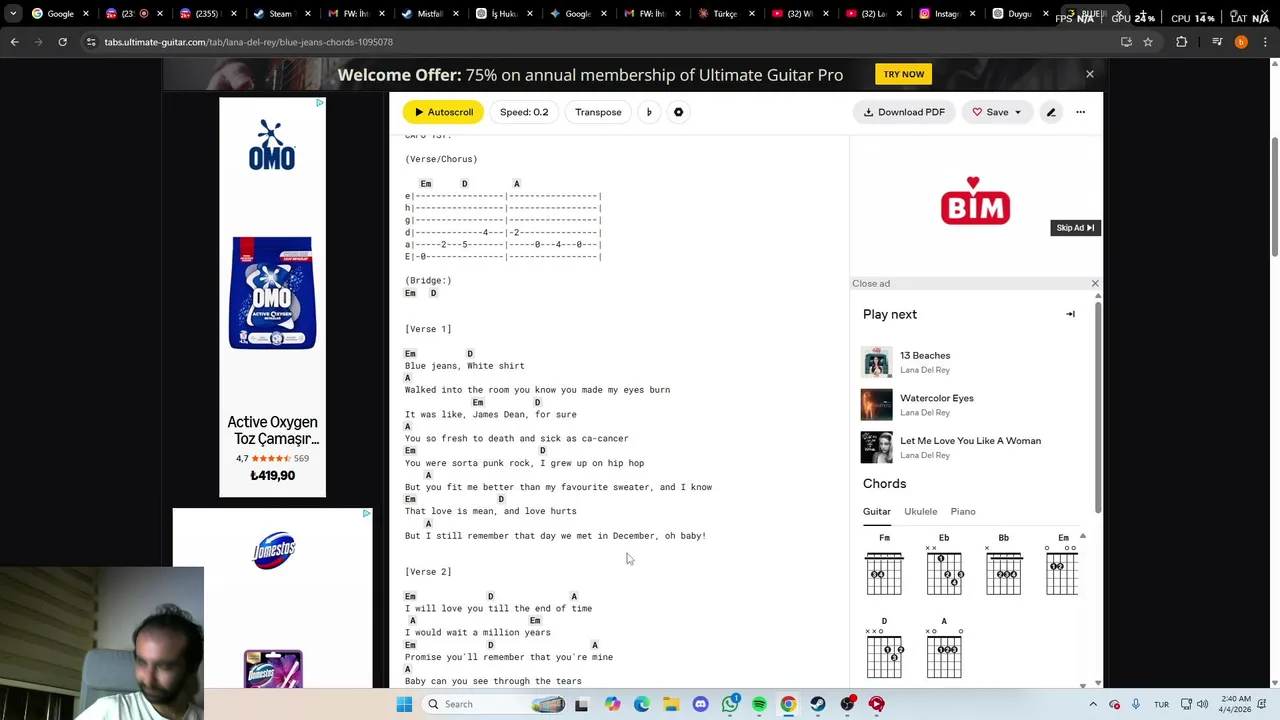Dismiss the Welcome Offer banner
This screenshot has height=720, width=1280.
pyautogui.click(x=1090, y=74)
